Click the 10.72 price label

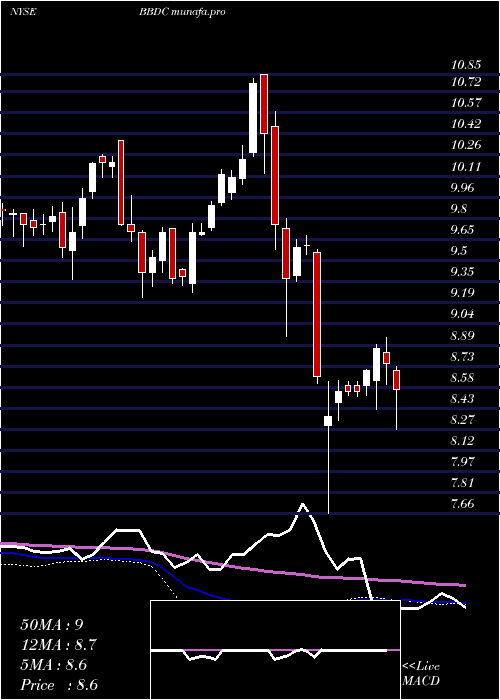pyautogui.click(x=466, y=82)
